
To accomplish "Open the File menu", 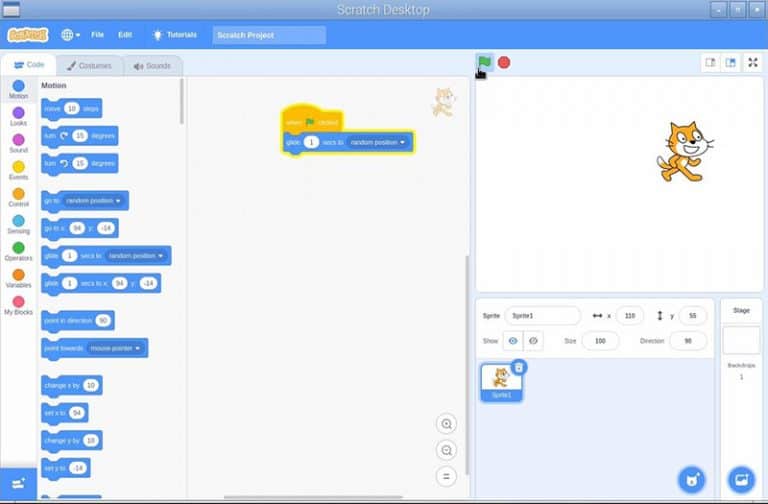I will [x=97, y=35].
